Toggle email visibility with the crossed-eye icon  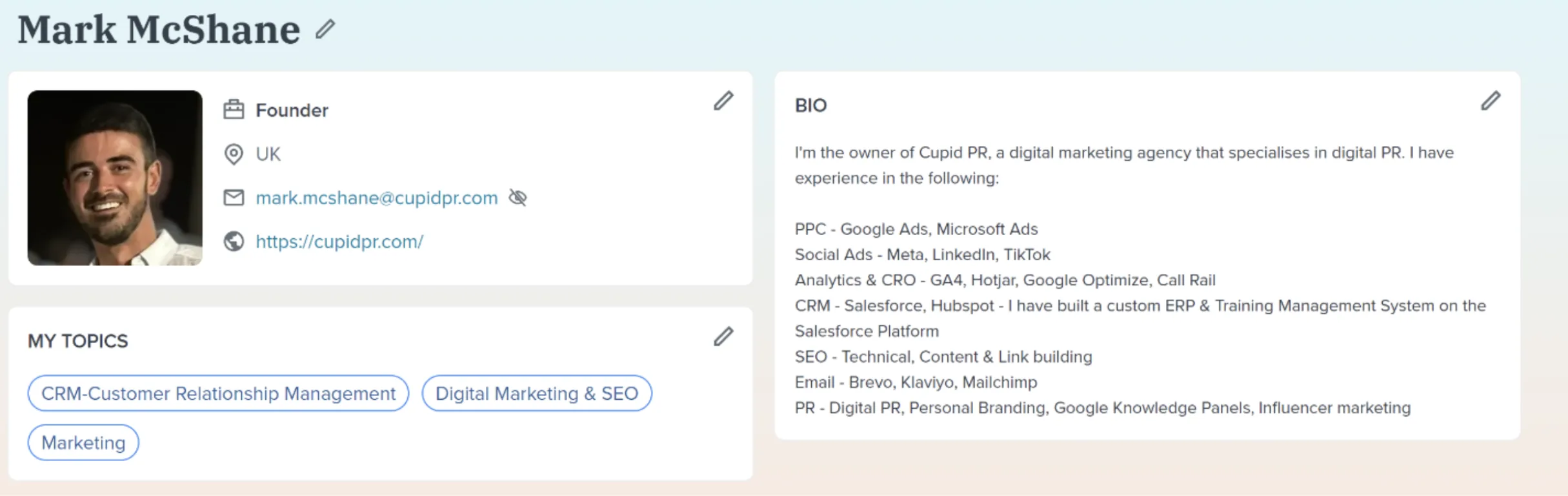[518, 198]
